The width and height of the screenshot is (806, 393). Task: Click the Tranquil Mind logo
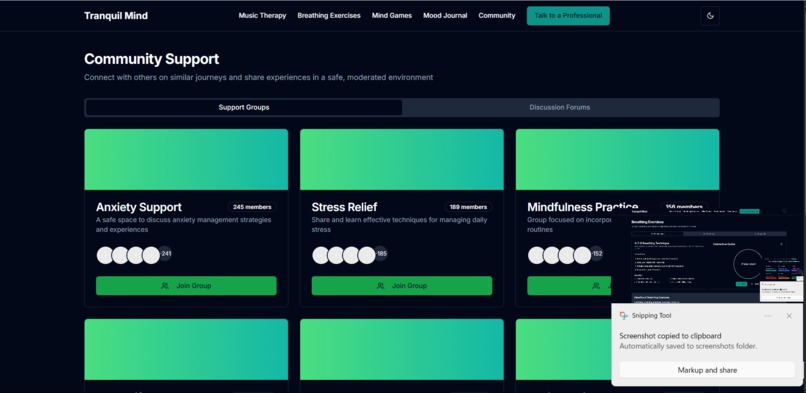point(116,16)
